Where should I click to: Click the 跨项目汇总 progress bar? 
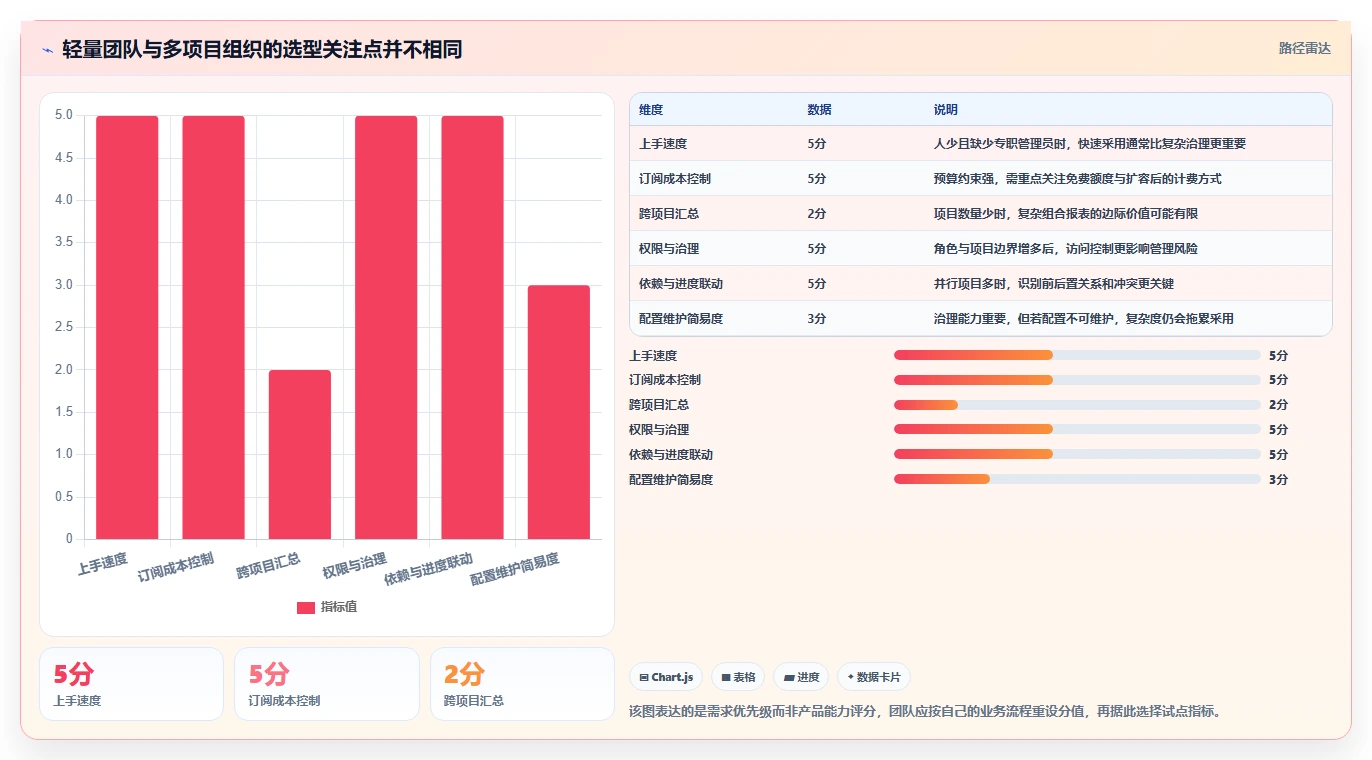(1077, 405)
